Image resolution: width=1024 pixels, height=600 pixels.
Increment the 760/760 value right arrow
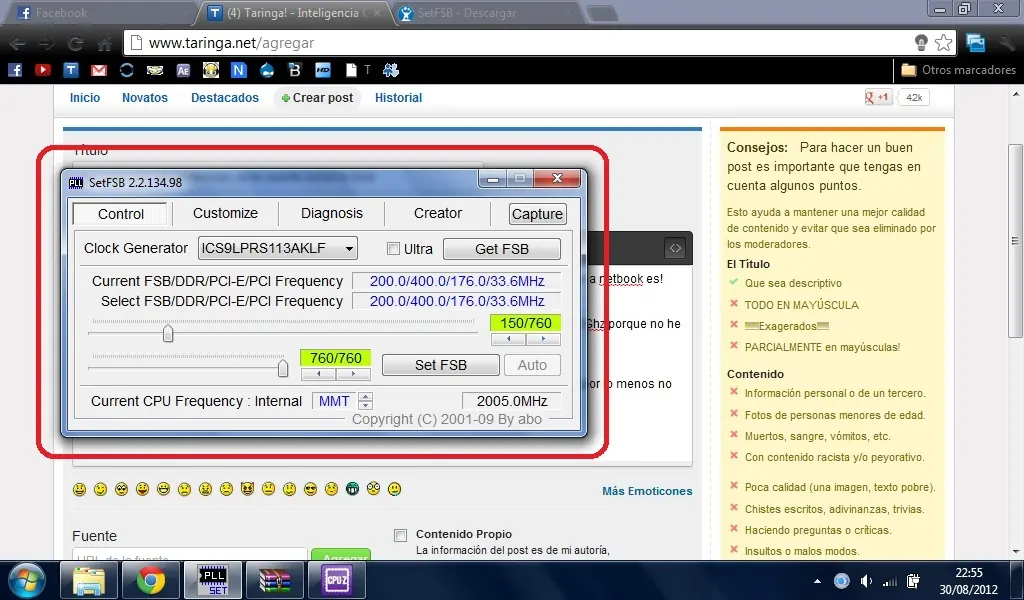pyautogui.click(x=353, y=374)
